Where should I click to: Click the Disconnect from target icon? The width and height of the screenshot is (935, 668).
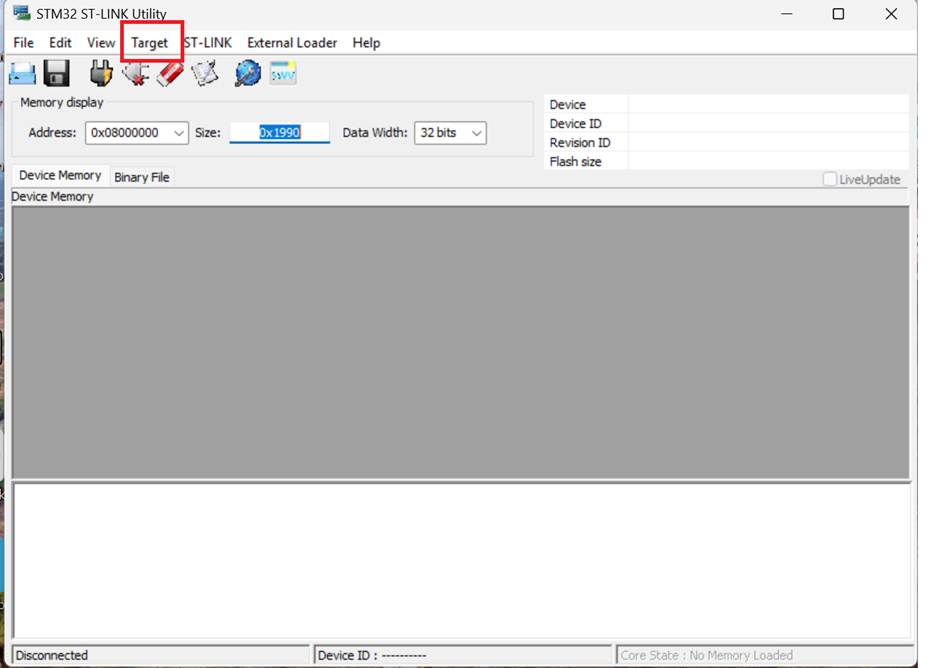135,73
